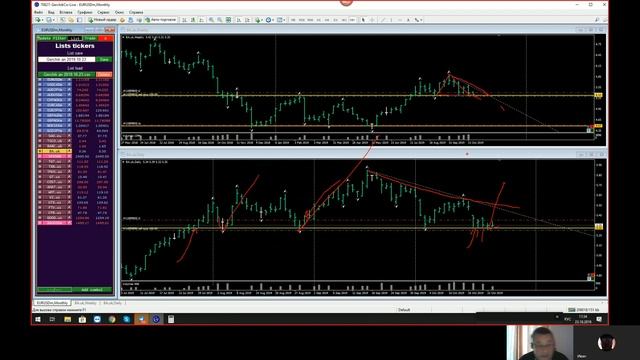Click the orange Delete button
The width and height of the screenshot is (640, 360).
coord(104,75)
